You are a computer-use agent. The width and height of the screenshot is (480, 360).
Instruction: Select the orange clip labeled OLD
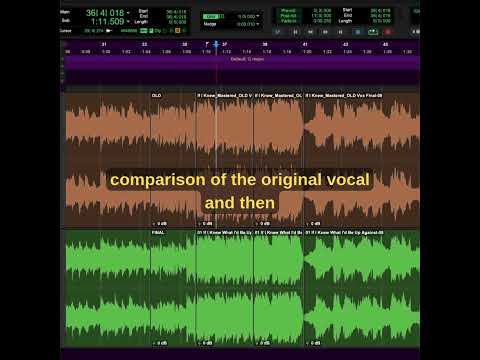(173, 160)
